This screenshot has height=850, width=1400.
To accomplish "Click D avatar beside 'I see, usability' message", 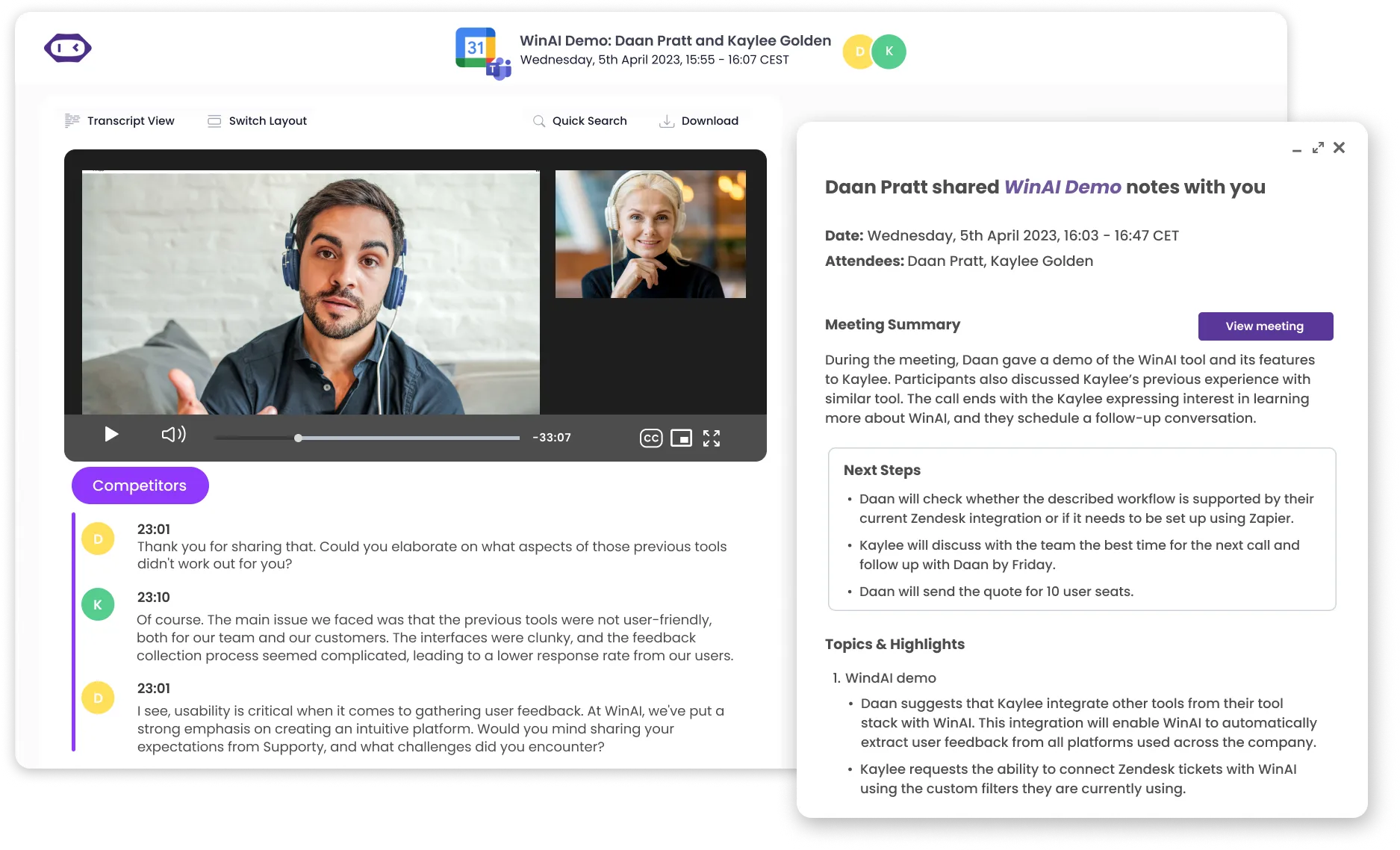I will 98,698.
